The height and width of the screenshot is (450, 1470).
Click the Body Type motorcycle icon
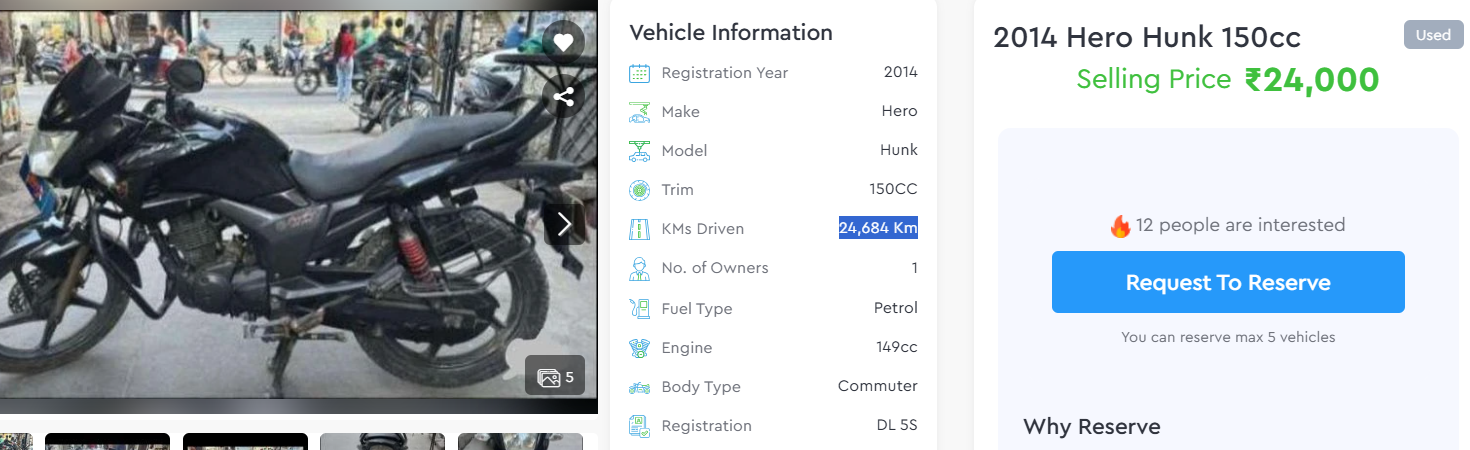[x=639, y=387]
